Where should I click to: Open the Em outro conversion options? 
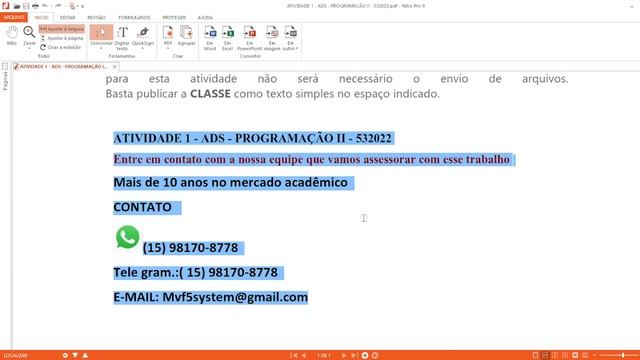click(x=290, y=38)
